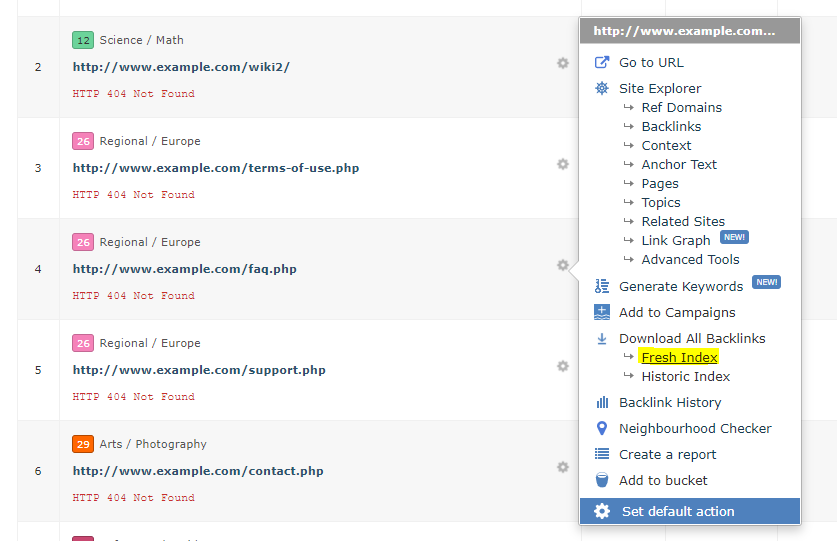Click the Download All Backlinks arrow icon
This screenshot has width=837, height=541.
602,339
